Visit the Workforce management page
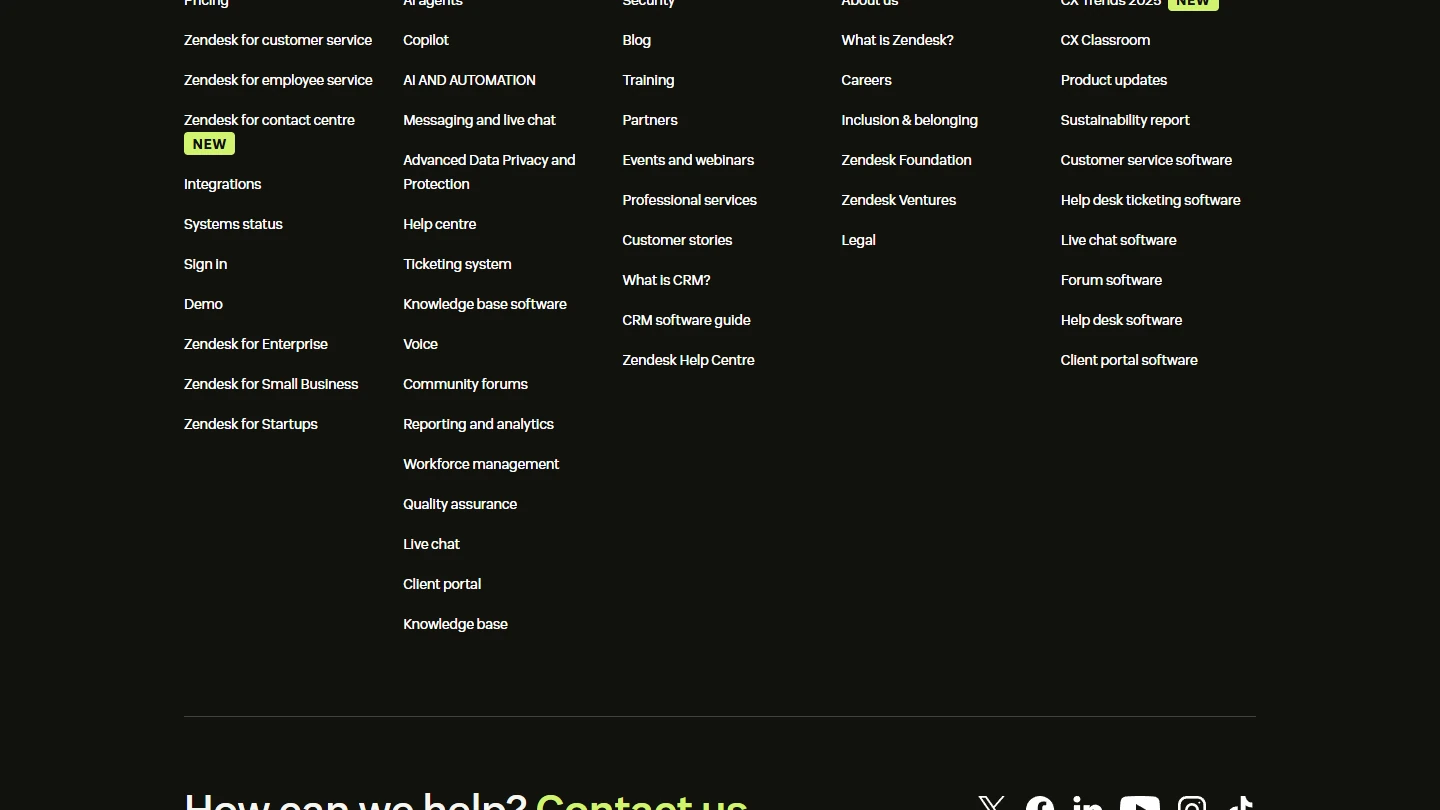The image size is (1440, 810). 481,464
